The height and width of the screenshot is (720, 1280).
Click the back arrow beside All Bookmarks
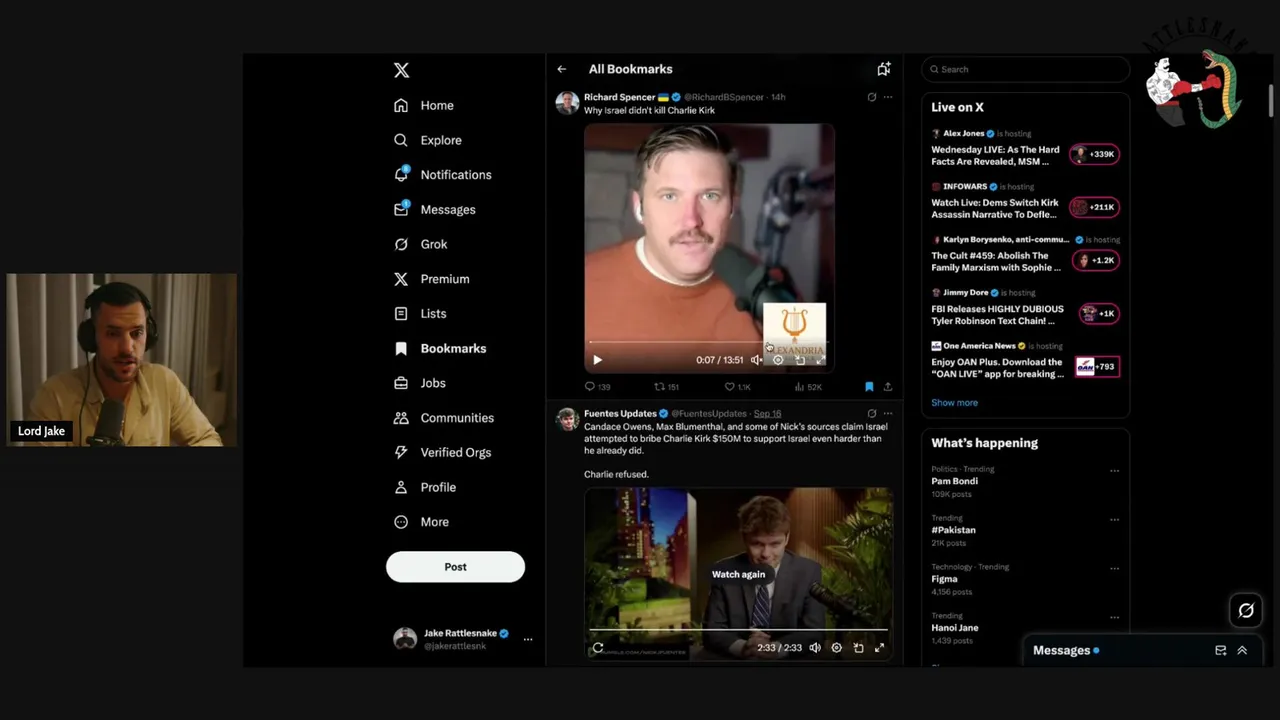(562, 69)
